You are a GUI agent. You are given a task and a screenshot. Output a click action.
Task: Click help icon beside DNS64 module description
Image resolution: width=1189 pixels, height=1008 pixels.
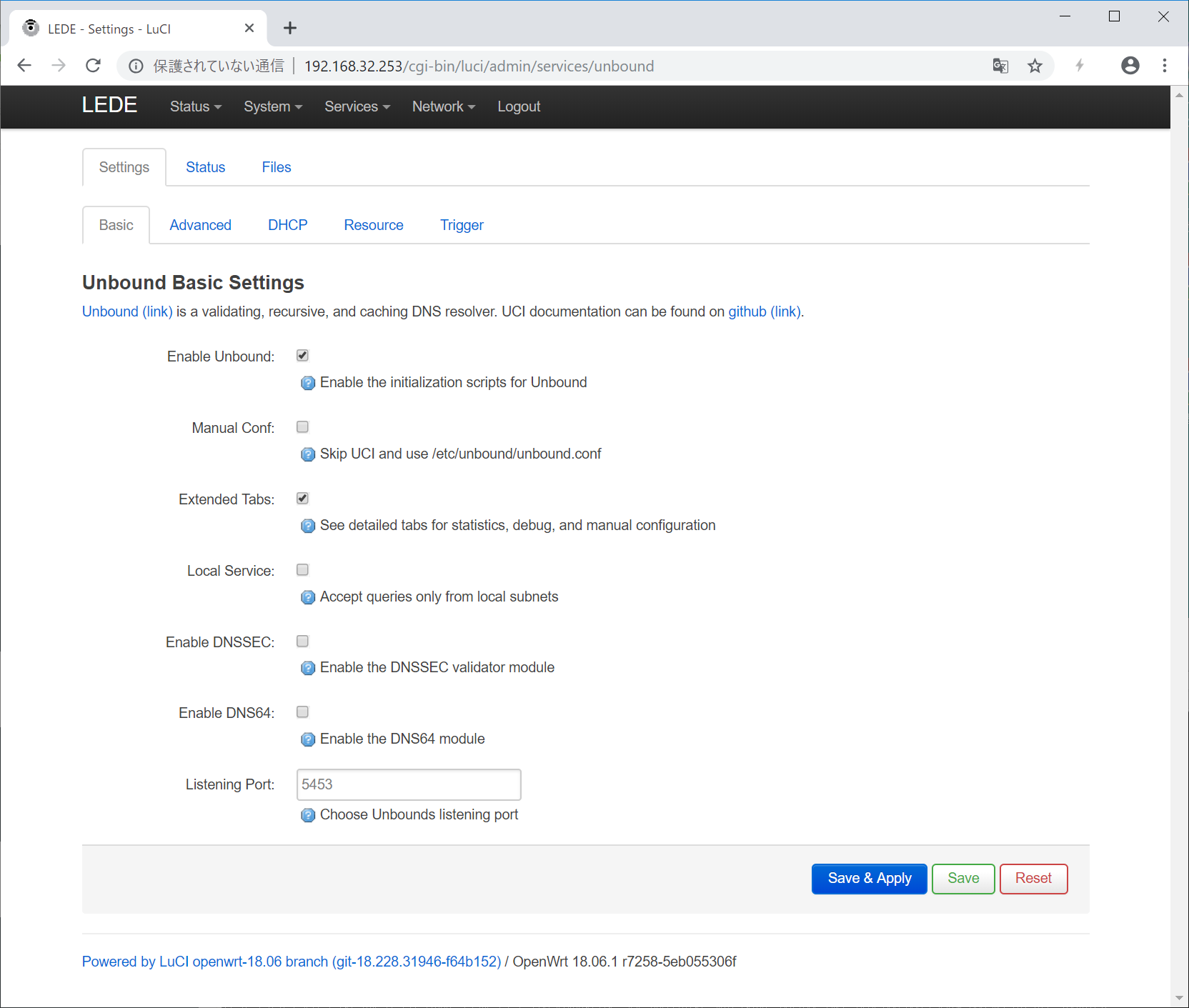tap(308, 739)
